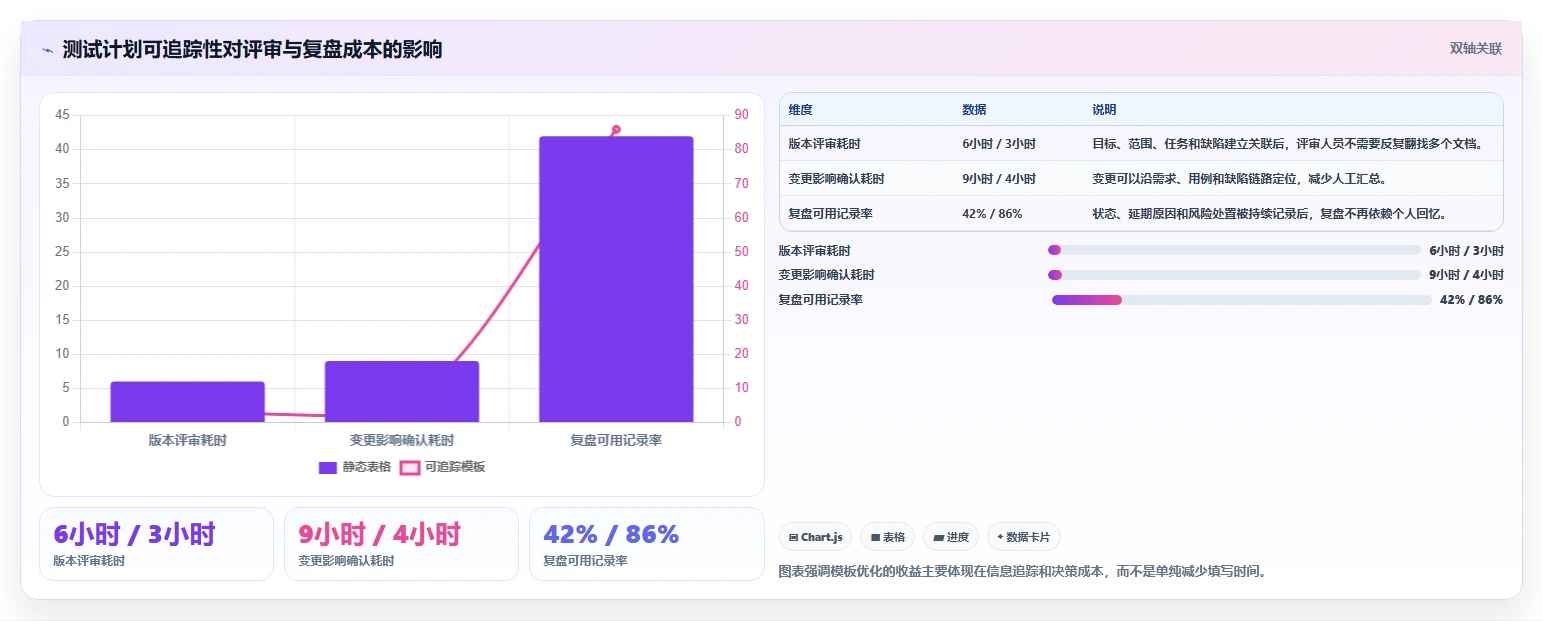Click the footnote starting 图表强调模板优化的收益
The height and width of the screenshot is (621, 1543).
(x=1022, y=573)
